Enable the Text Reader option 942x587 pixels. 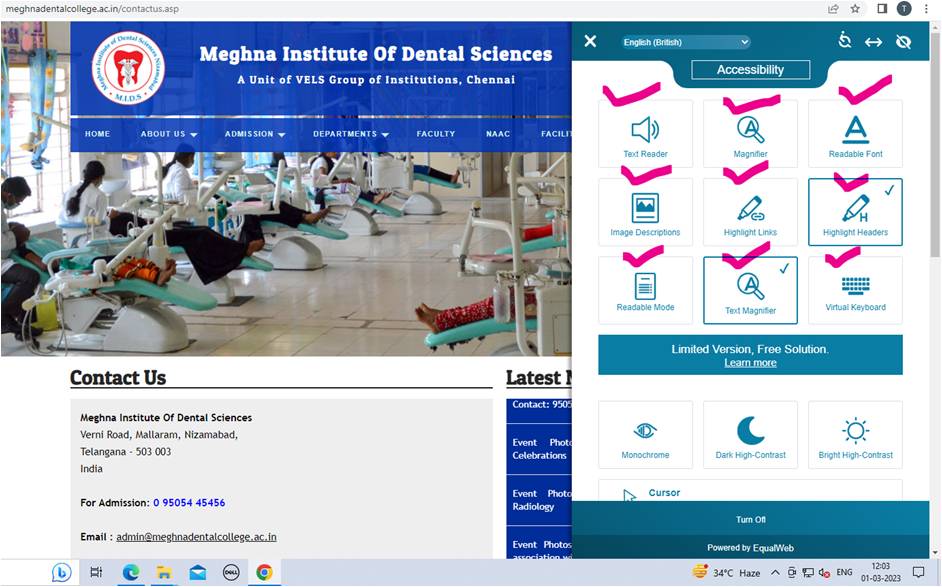click(x=645, y=134)
